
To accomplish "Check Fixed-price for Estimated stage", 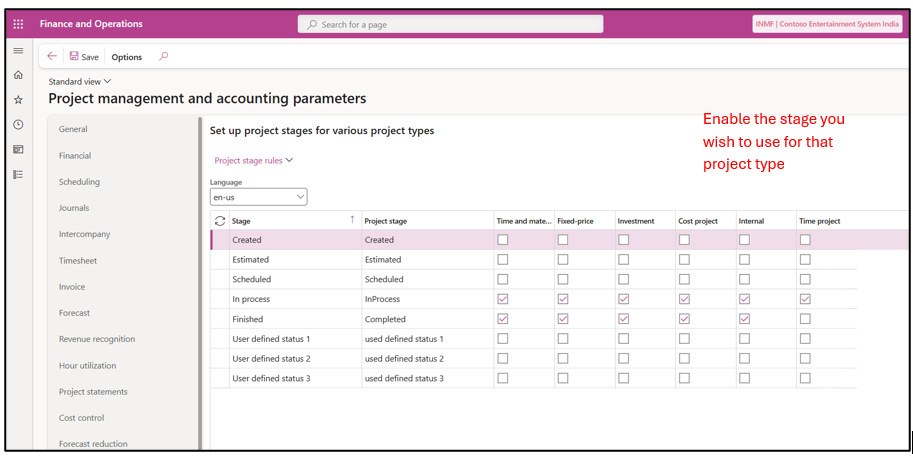I will [x=562, y=260].
